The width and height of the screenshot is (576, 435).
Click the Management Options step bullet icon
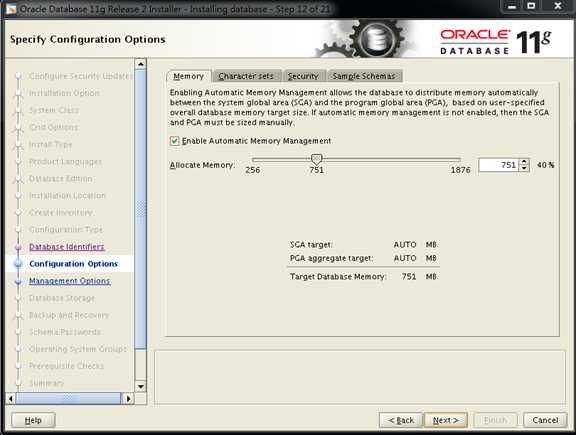18,281
